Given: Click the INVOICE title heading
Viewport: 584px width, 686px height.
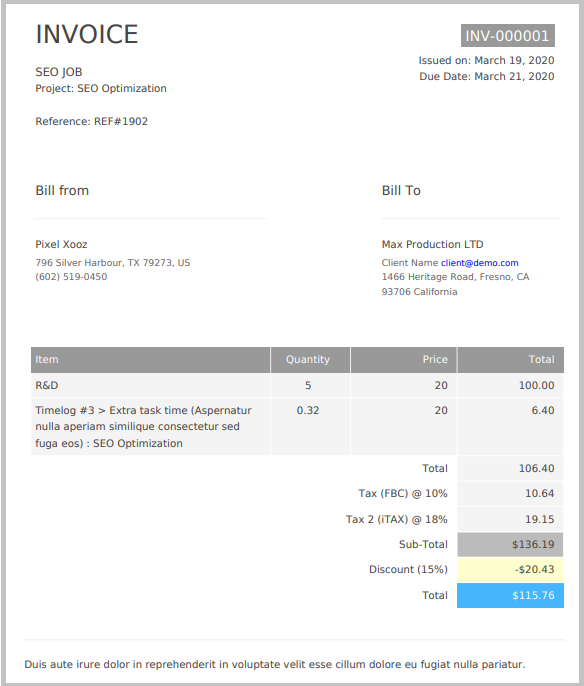Looking at the screenshot, I should (x=87, y=34).
